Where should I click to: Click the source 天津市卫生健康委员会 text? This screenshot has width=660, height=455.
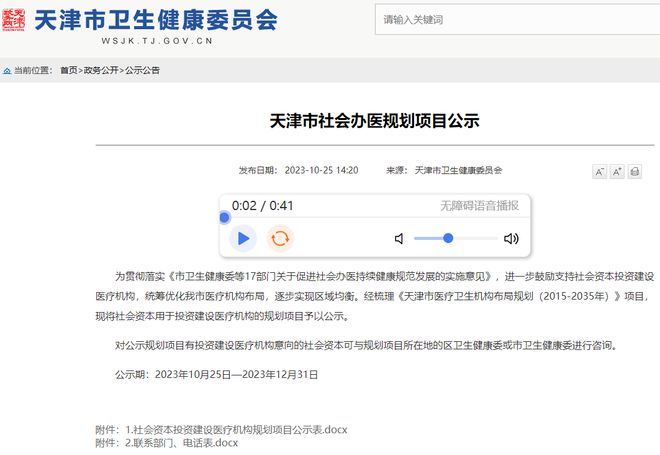click(x=458, y=170)
